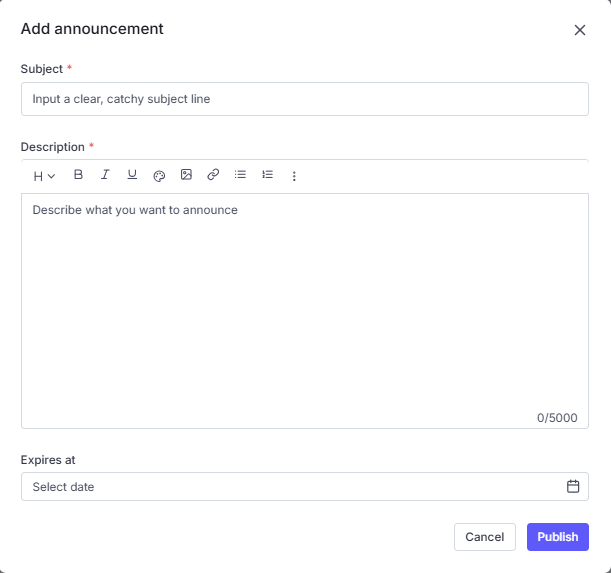Focus the Subject input field
The height and width of the screenshot is (573, 611).
(304, 99)
